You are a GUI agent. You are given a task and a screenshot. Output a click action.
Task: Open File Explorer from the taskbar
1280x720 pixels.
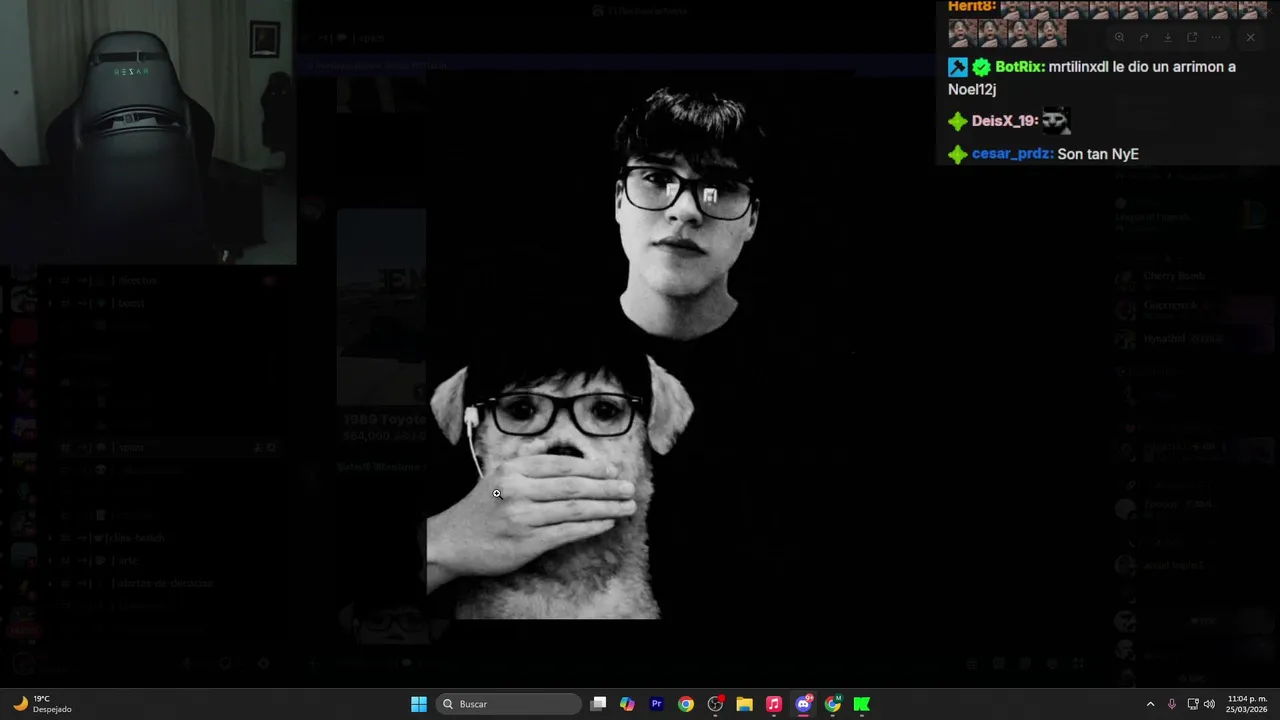click(744, 704)
